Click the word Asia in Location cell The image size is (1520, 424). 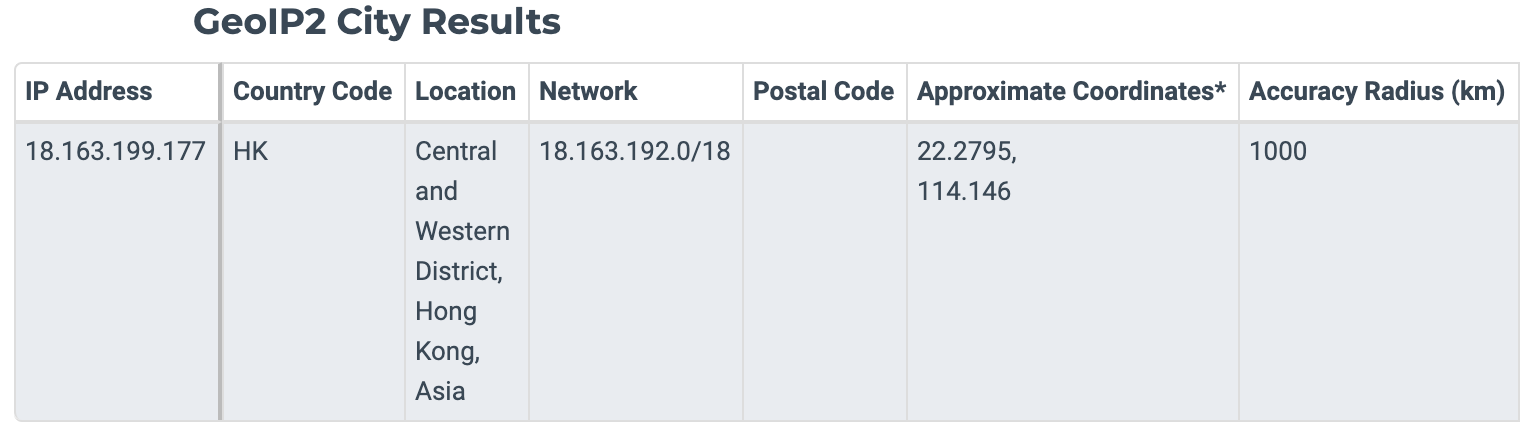441,391
